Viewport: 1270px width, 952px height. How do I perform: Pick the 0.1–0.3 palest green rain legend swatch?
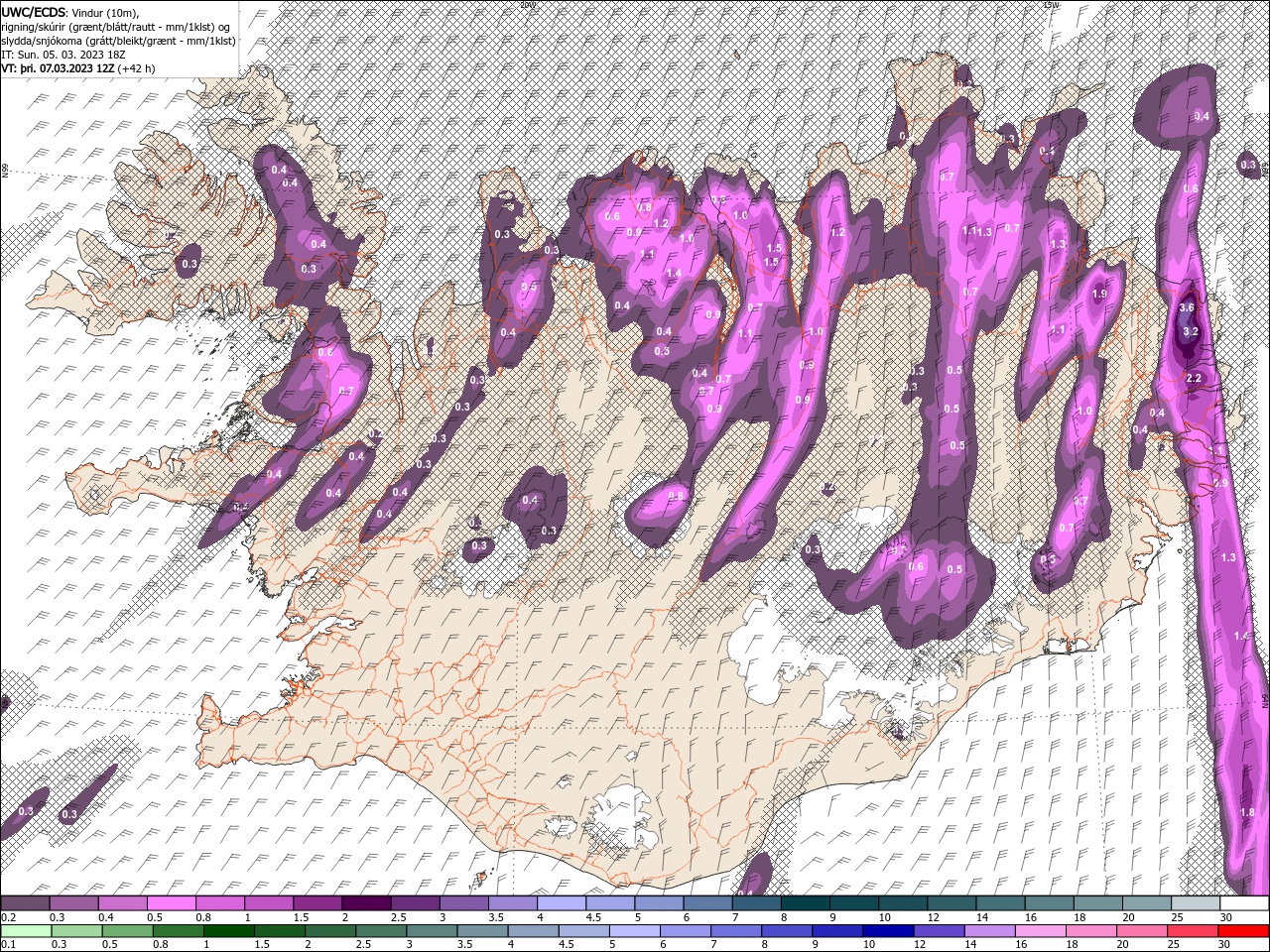25,931
